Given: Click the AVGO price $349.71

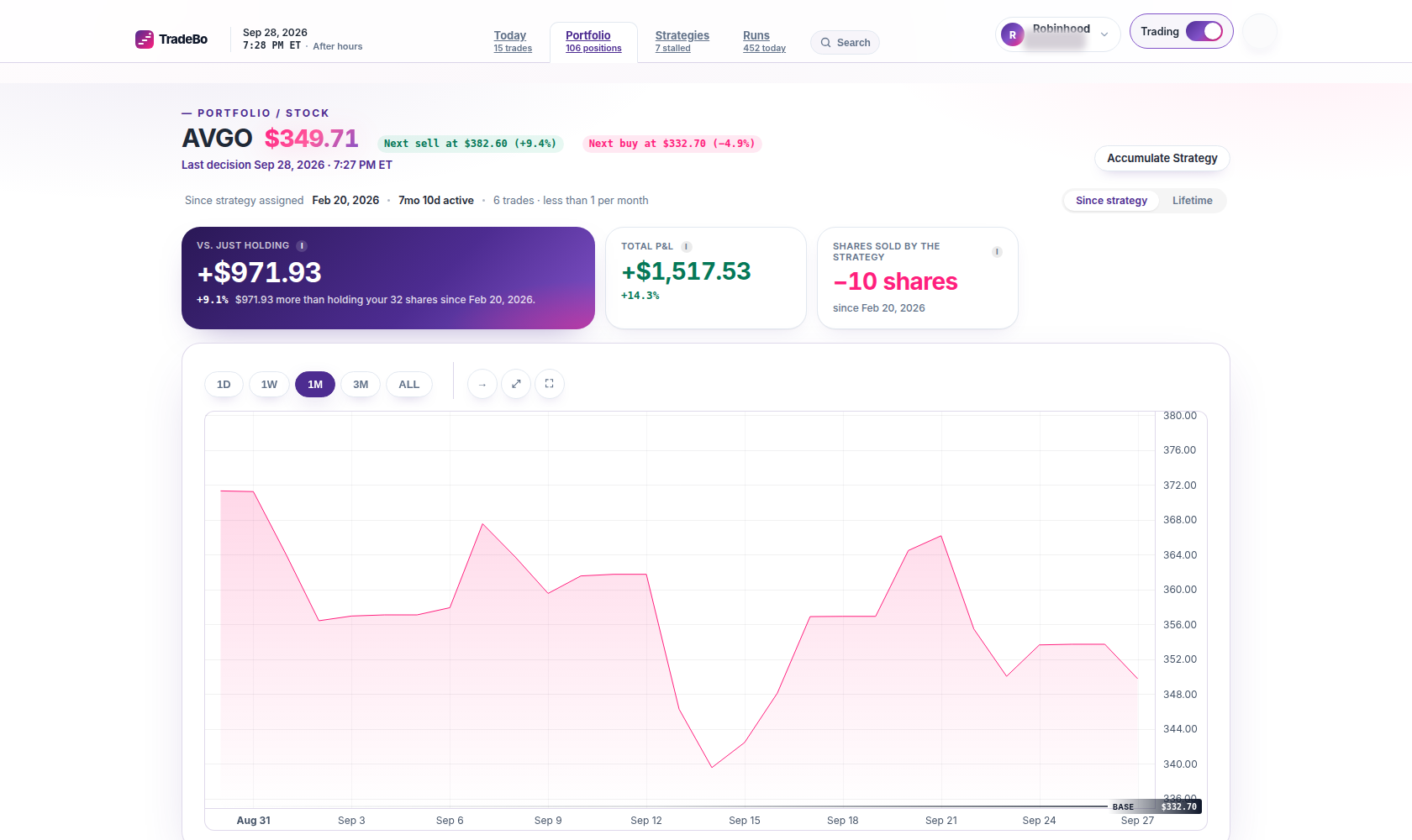Looking at the screenshot, I should [311, 139].
